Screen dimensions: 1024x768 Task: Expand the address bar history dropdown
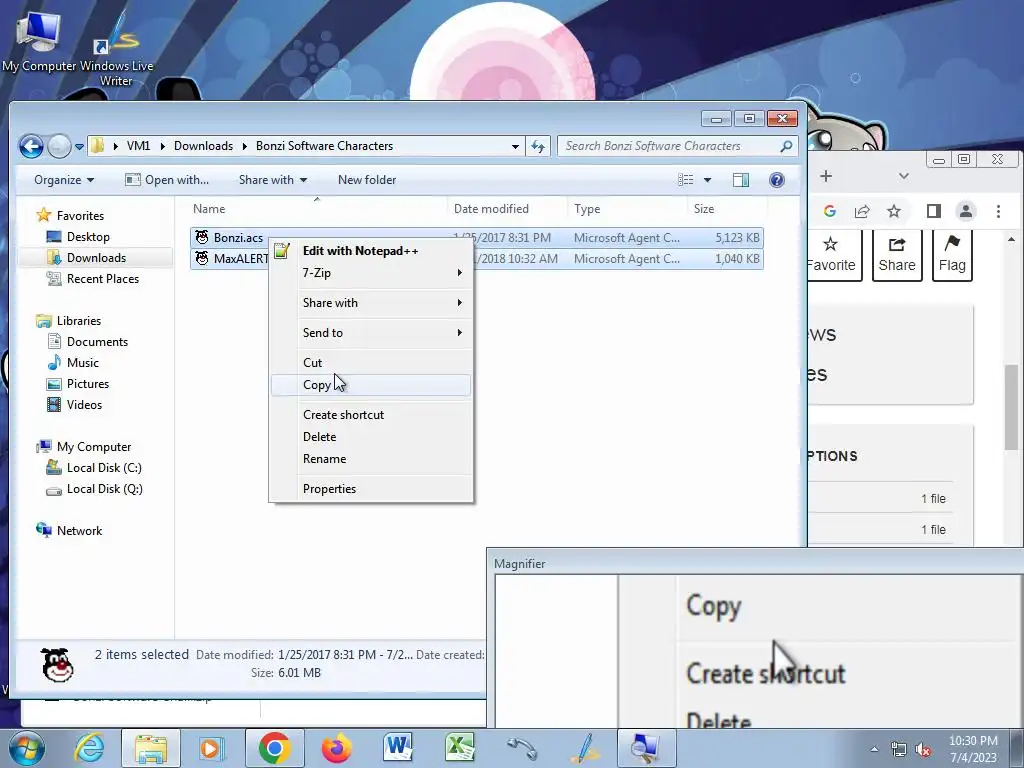click(515, 146)
